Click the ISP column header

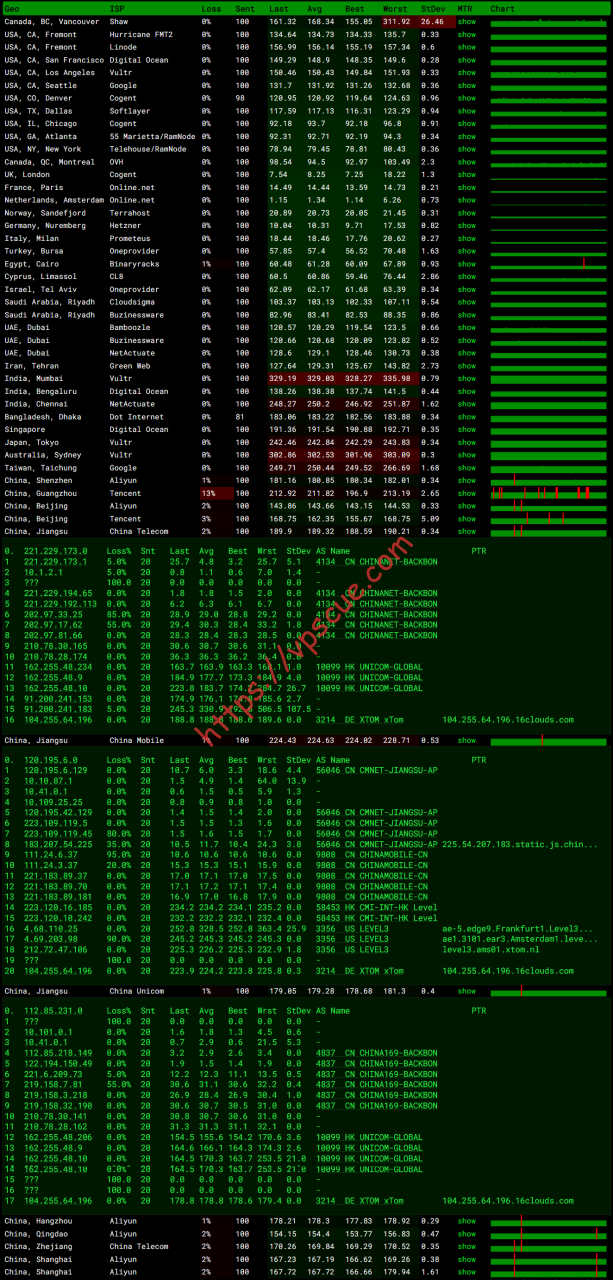(117, 8)
